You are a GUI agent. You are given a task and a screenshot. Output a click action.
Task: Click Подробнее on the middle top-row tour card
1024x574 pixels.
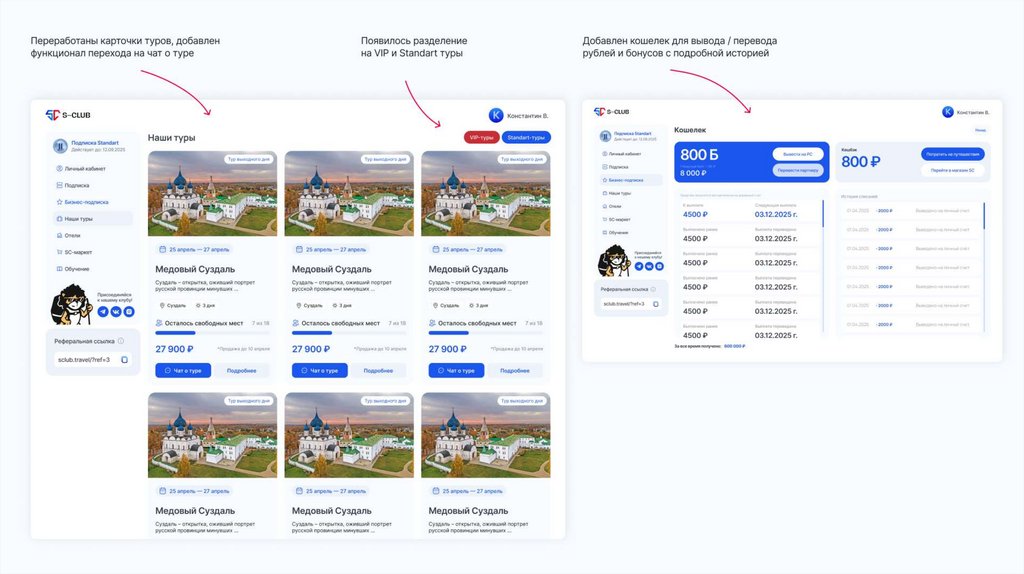378,370
